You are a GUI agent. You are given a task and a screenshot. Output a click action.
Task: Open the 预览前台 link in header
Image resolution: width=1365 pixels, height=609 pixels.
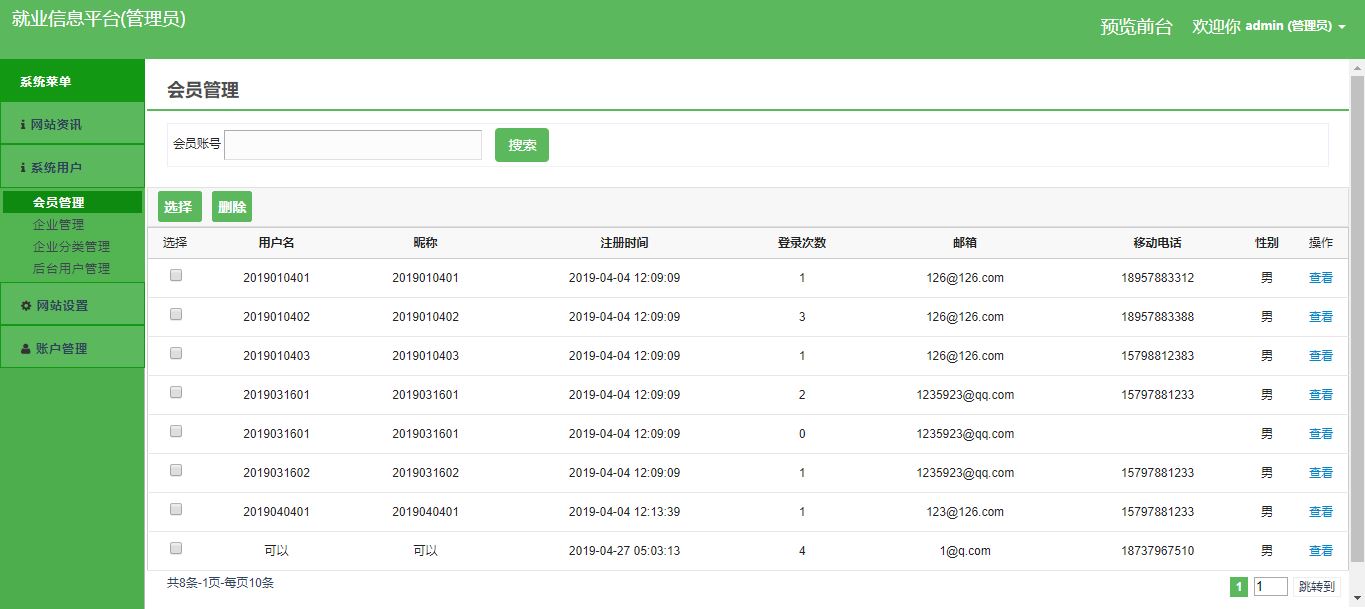click(x=1136, y=27)
